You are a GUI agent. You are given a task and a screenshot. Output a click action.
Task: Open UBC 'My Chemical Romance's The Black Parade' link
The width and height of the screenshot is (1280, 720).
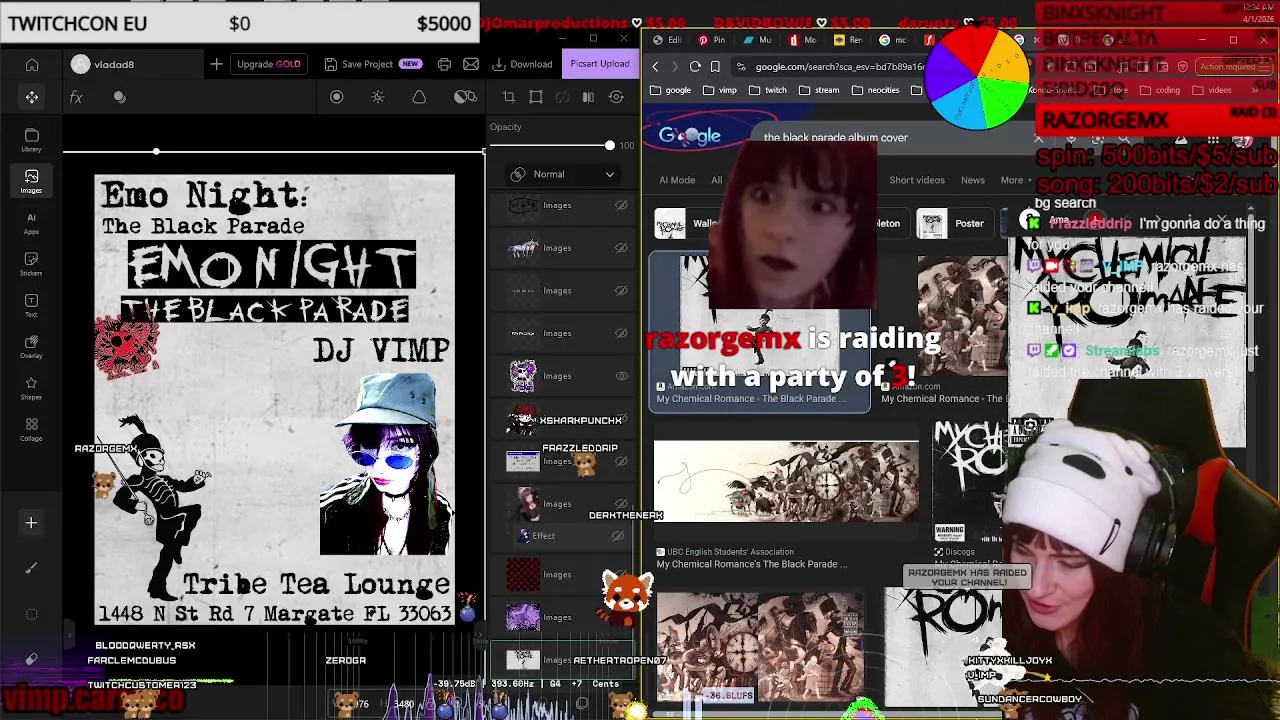pos(752,564)
